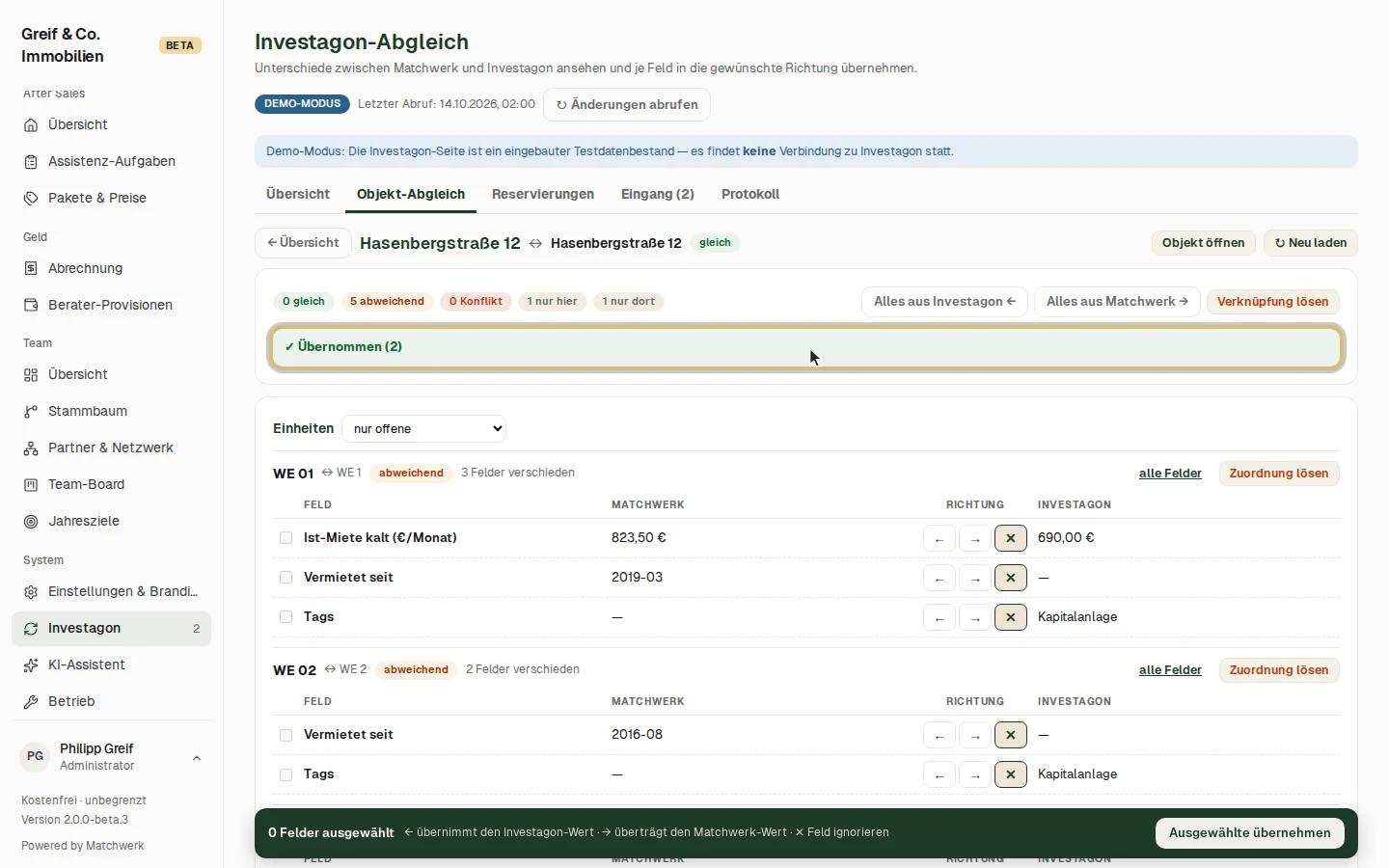This screenshot has height=868, width=1389.
Task: Click the network icon beside Partner & Netzwerk
Action: click(x=31, y=448)
